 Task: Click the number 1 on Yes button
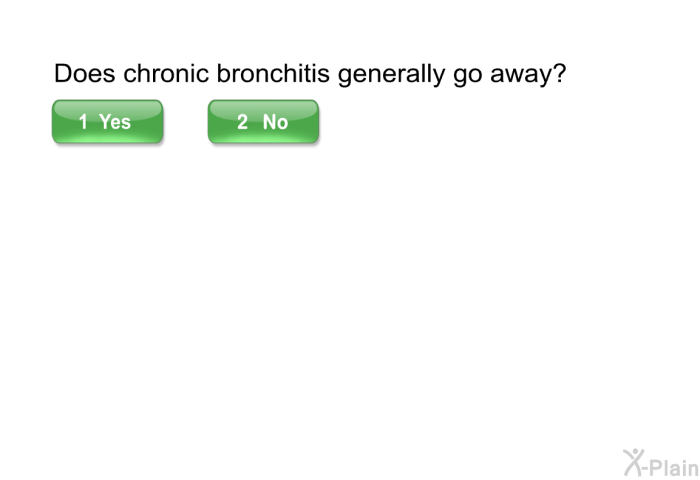83,122
